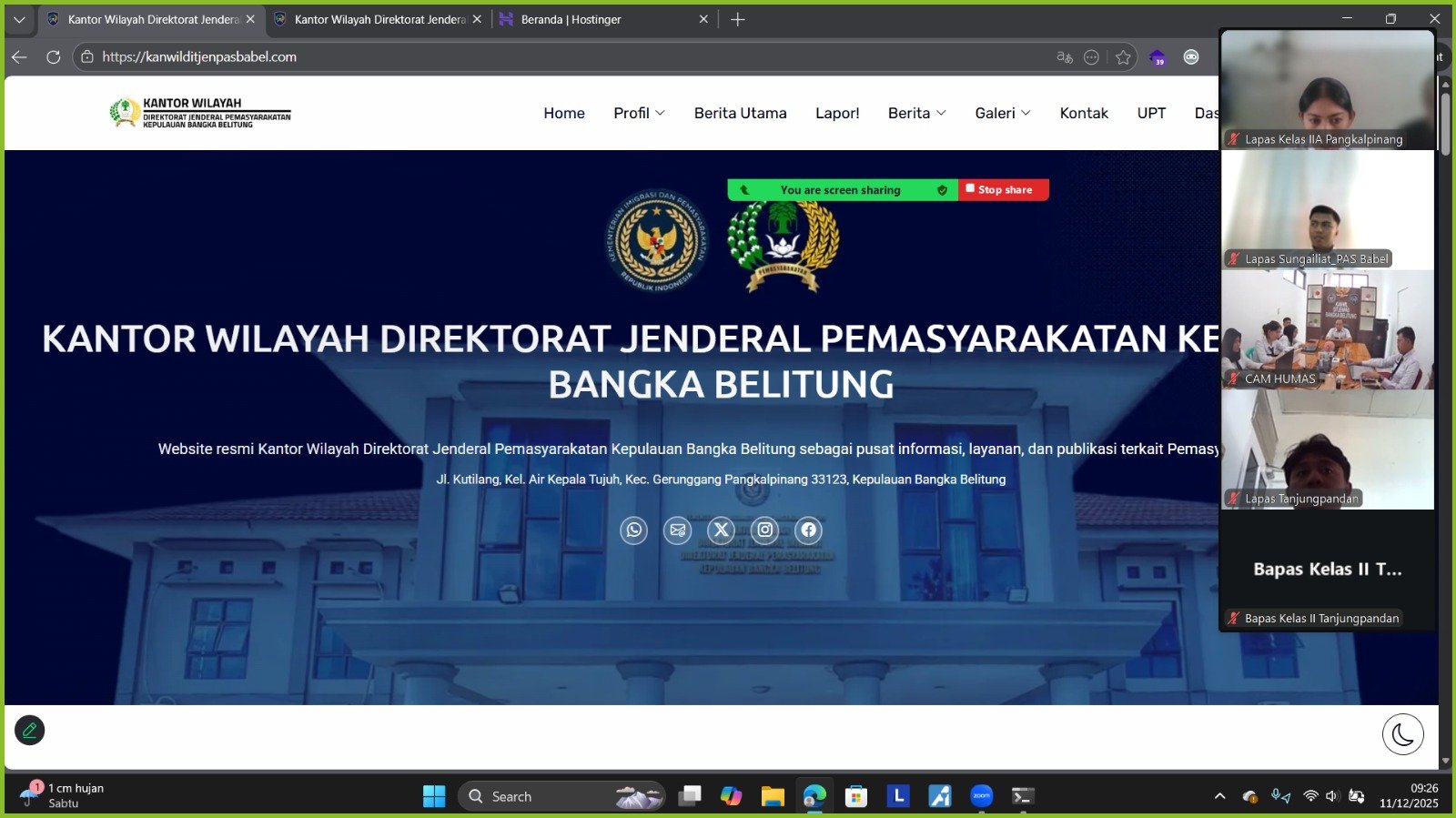
Task: Select the CAM HUMAS video thumbnail
Action: (1327, 329)
